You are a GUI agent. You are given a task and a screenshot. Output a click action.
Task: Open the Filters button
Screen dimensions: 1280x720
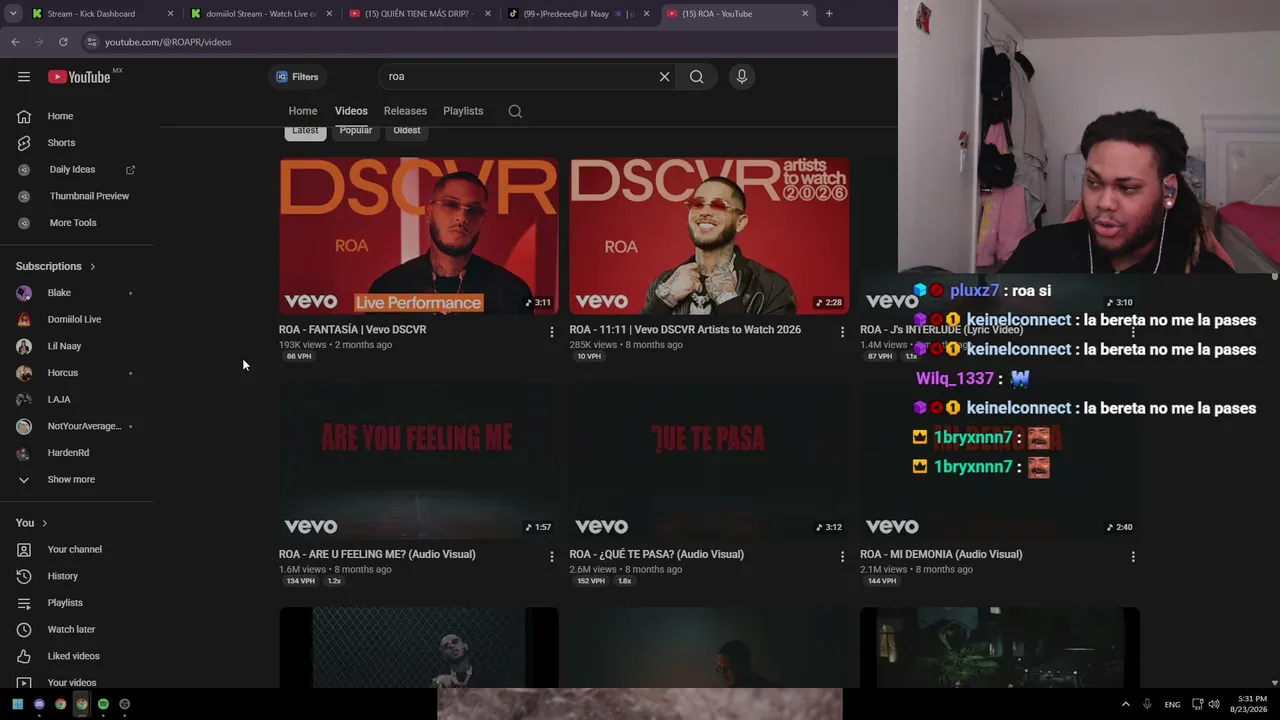(297, 77)
